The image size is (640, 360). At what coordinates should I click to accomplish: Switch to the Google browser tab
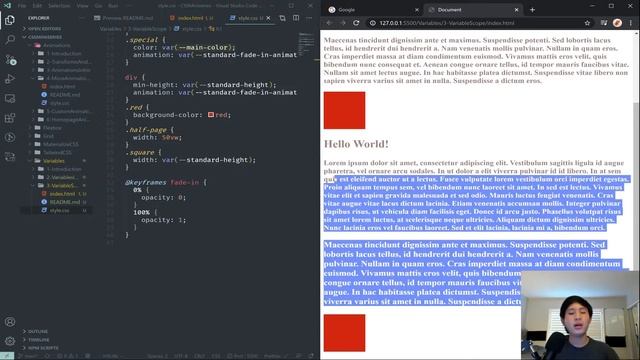point(346,10)
